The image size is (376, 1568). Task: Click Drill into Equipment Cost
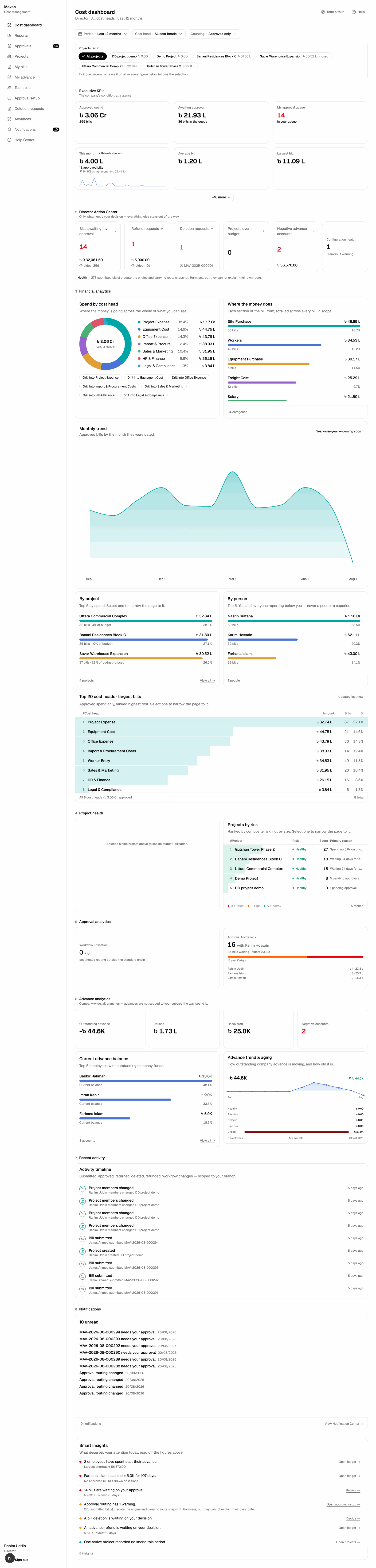[145, 377]
